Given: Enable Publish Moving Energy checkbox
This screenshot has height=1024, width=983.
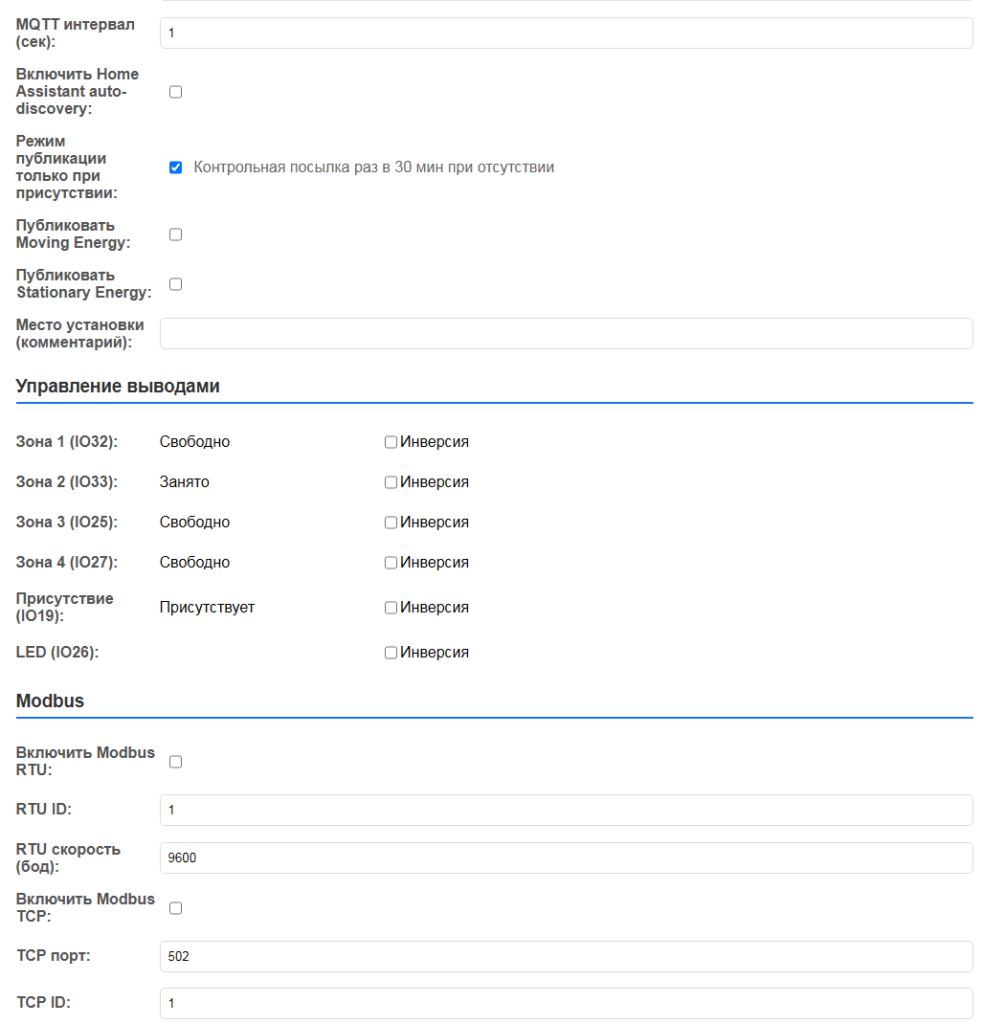Looking at the screenshot, I should 176,234.
